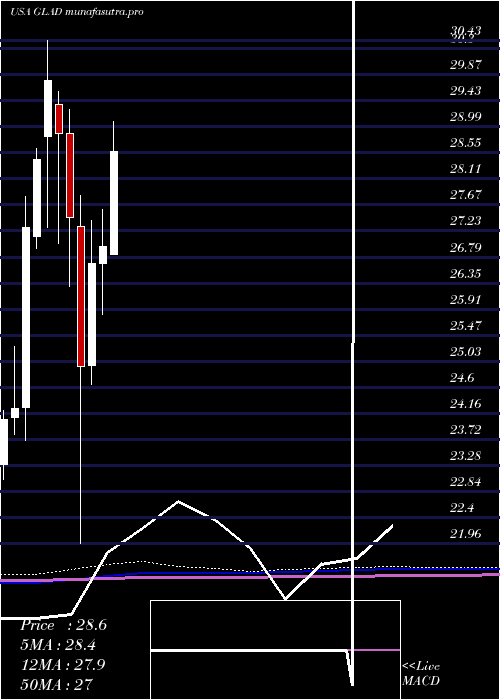Select the 25.91 price level label
This screenshot has width=500, height=700.
(x=466, y=300)
